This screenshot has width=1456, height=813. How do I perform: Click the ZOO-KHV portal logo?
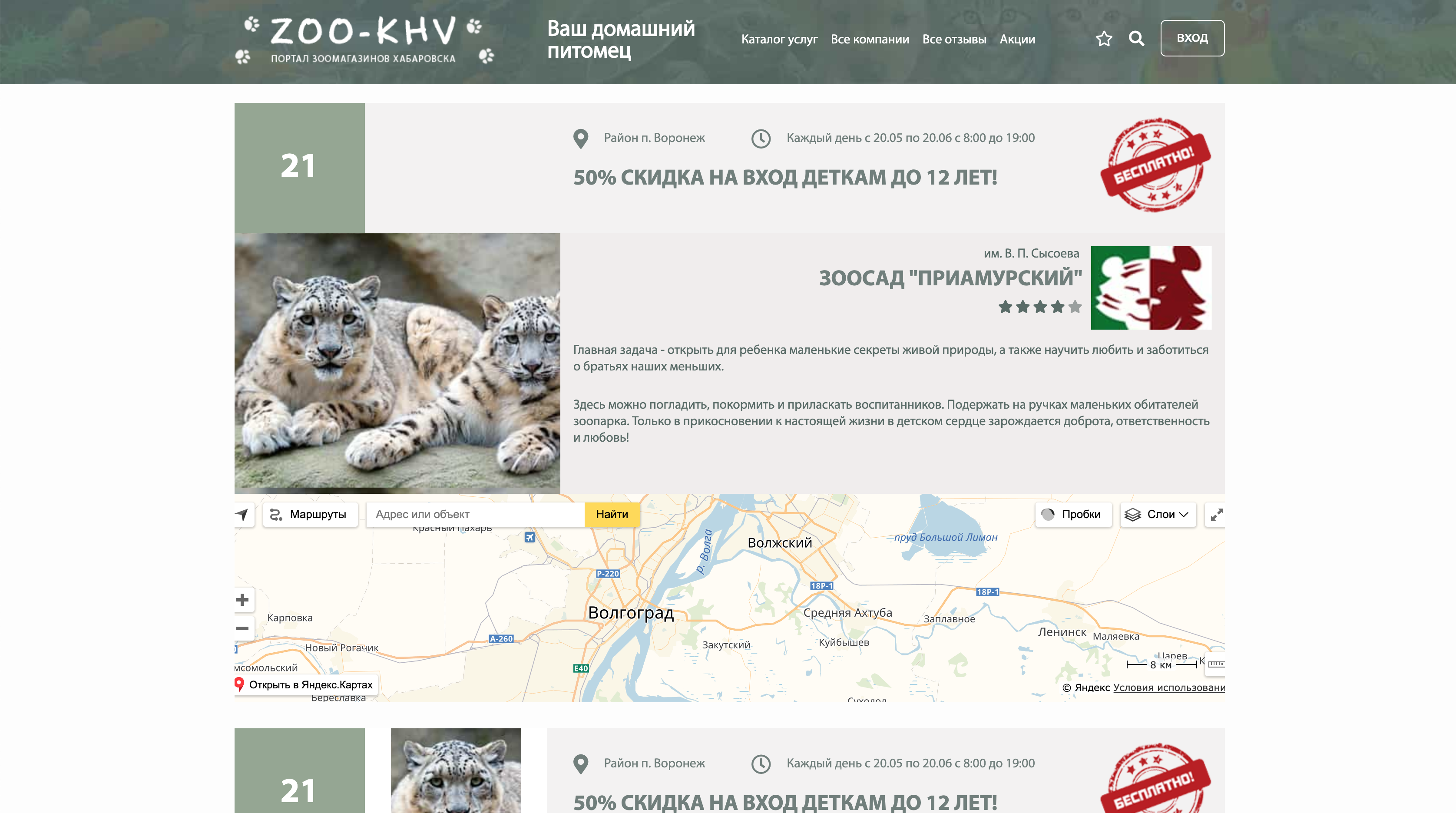click(364, 39)
